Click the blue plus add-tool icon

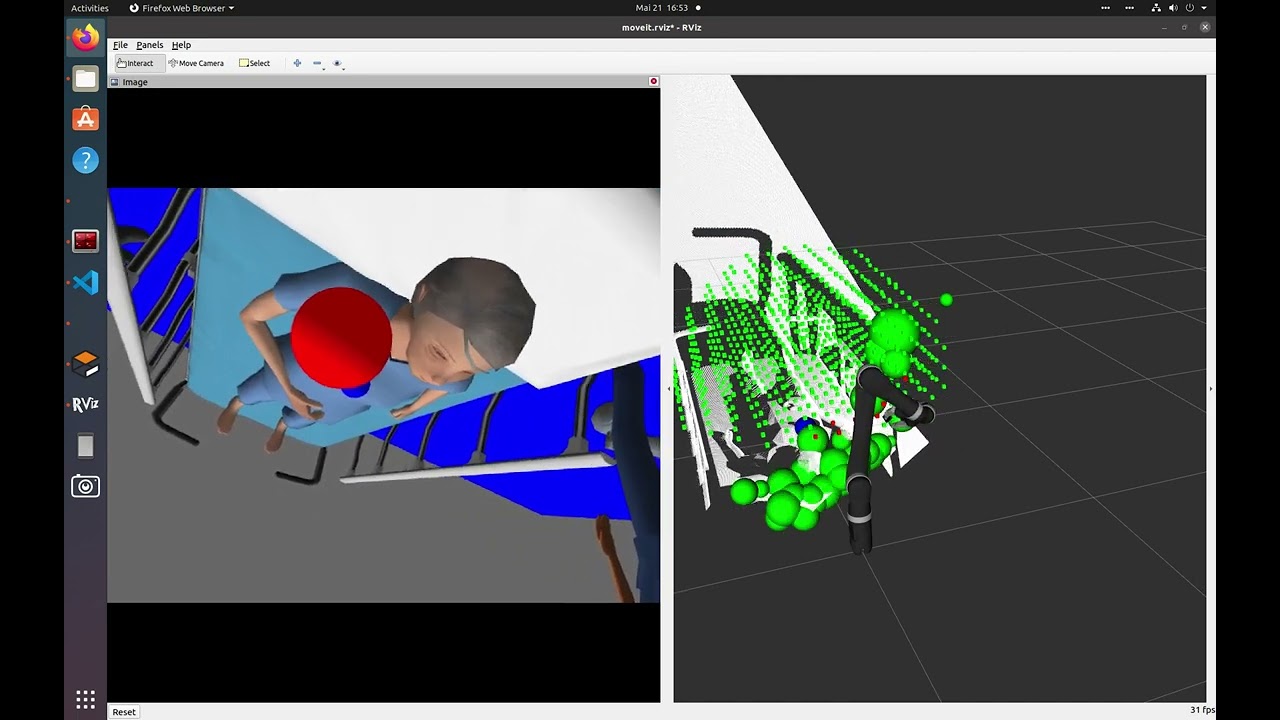[x=297, y=63]
